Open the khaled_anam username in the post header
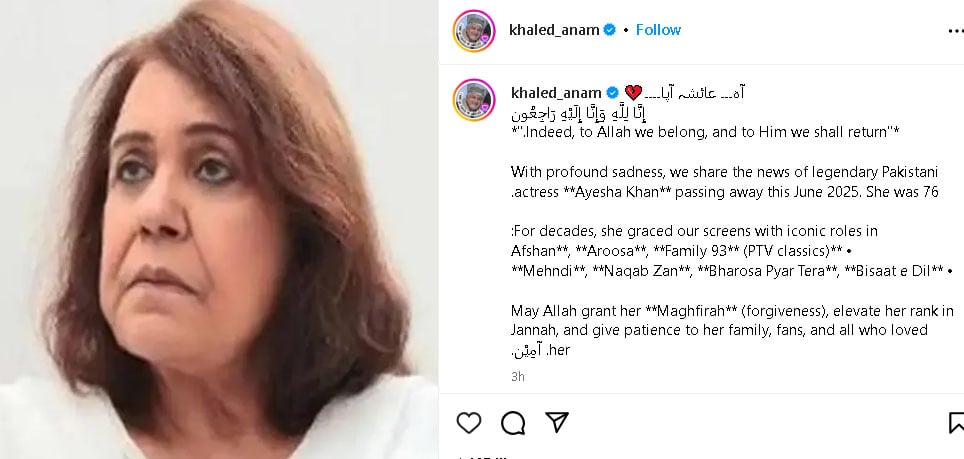This screenshot has width=964, height=459. pyautogui.click(x=554, y=29)
